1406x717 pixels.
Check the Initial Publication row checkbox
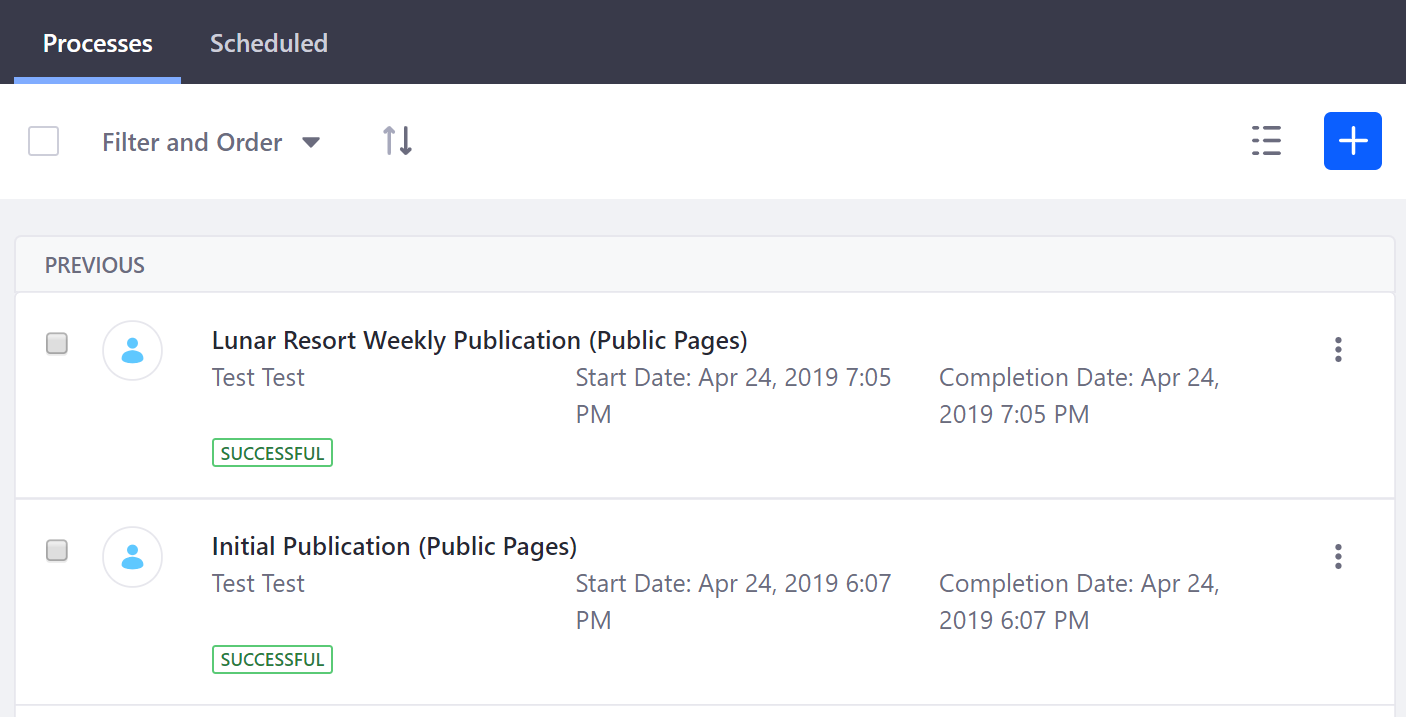[57, 550]
